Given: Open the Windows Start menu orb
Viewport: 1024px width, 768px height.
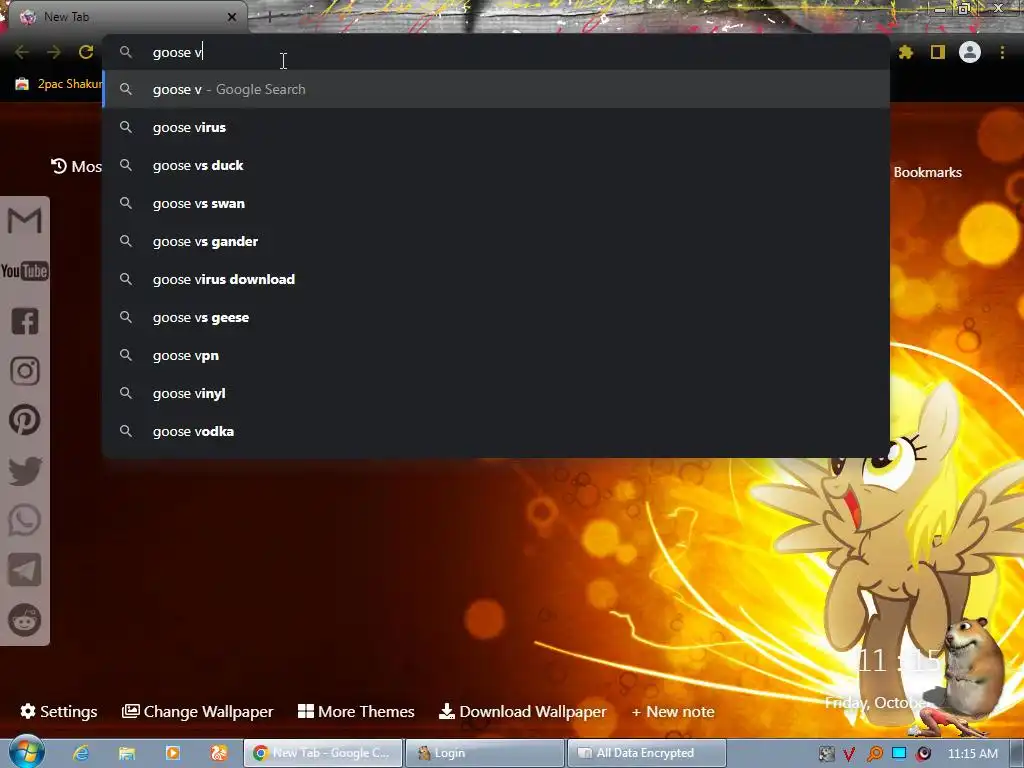Looking at the screenshot, I should coord(26,752).
